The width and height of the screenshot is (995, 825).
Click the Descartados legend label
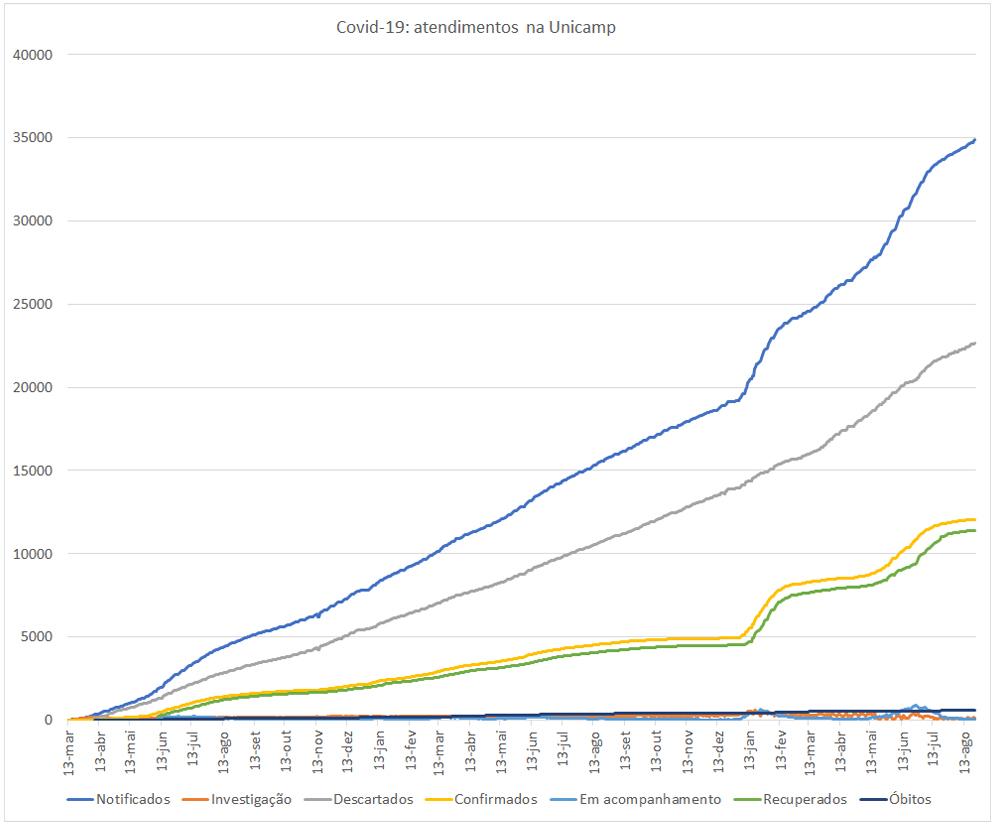point(373,799)
